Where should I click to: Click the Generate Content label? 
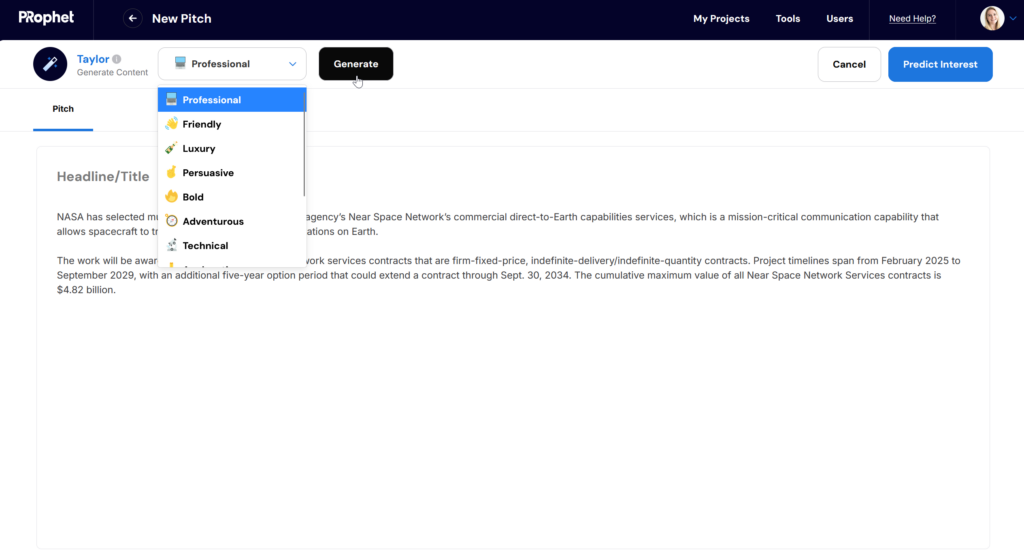[x=112, y=73]
